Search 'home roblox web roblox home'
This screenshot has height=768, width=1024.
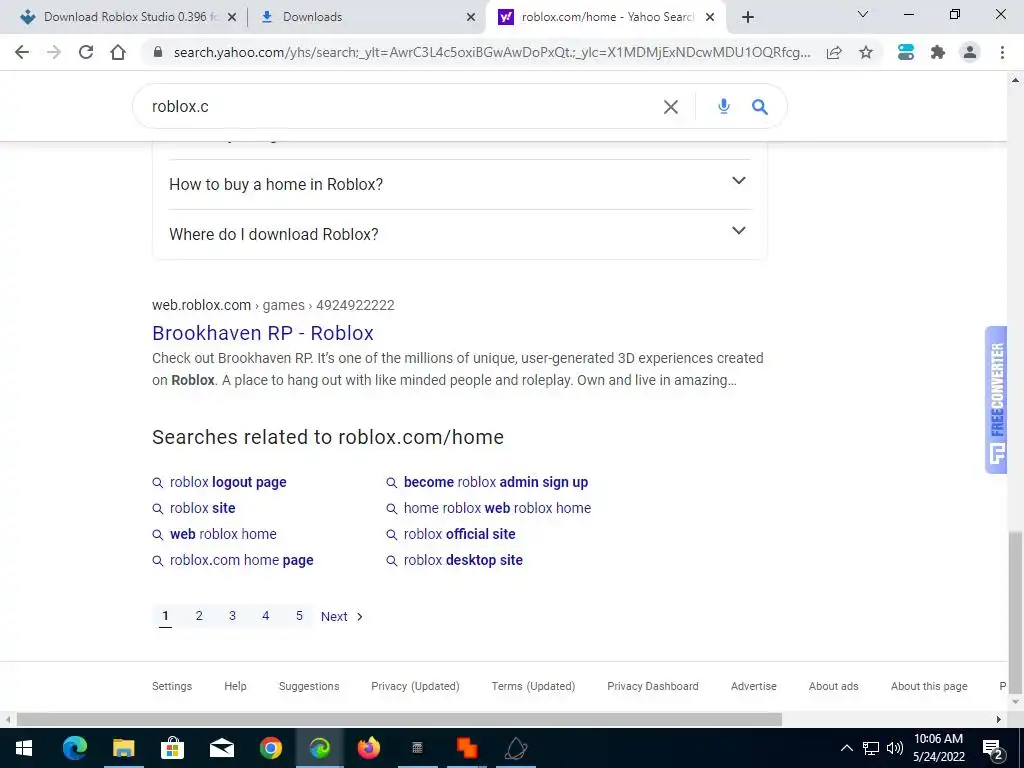tap(497, 508)
